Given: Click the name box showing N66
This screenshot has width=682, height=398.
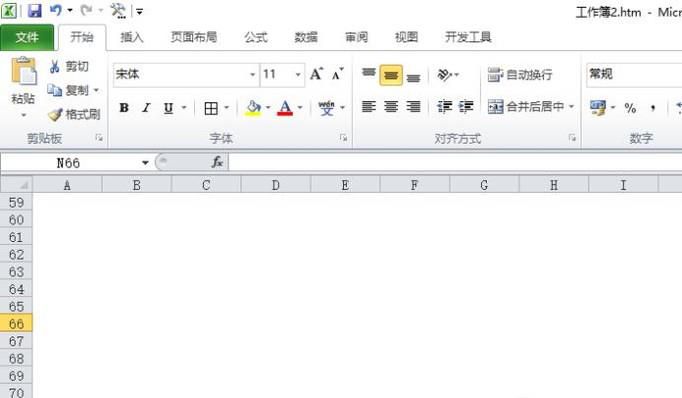Looking at the screenshot, I should (68, 163).
